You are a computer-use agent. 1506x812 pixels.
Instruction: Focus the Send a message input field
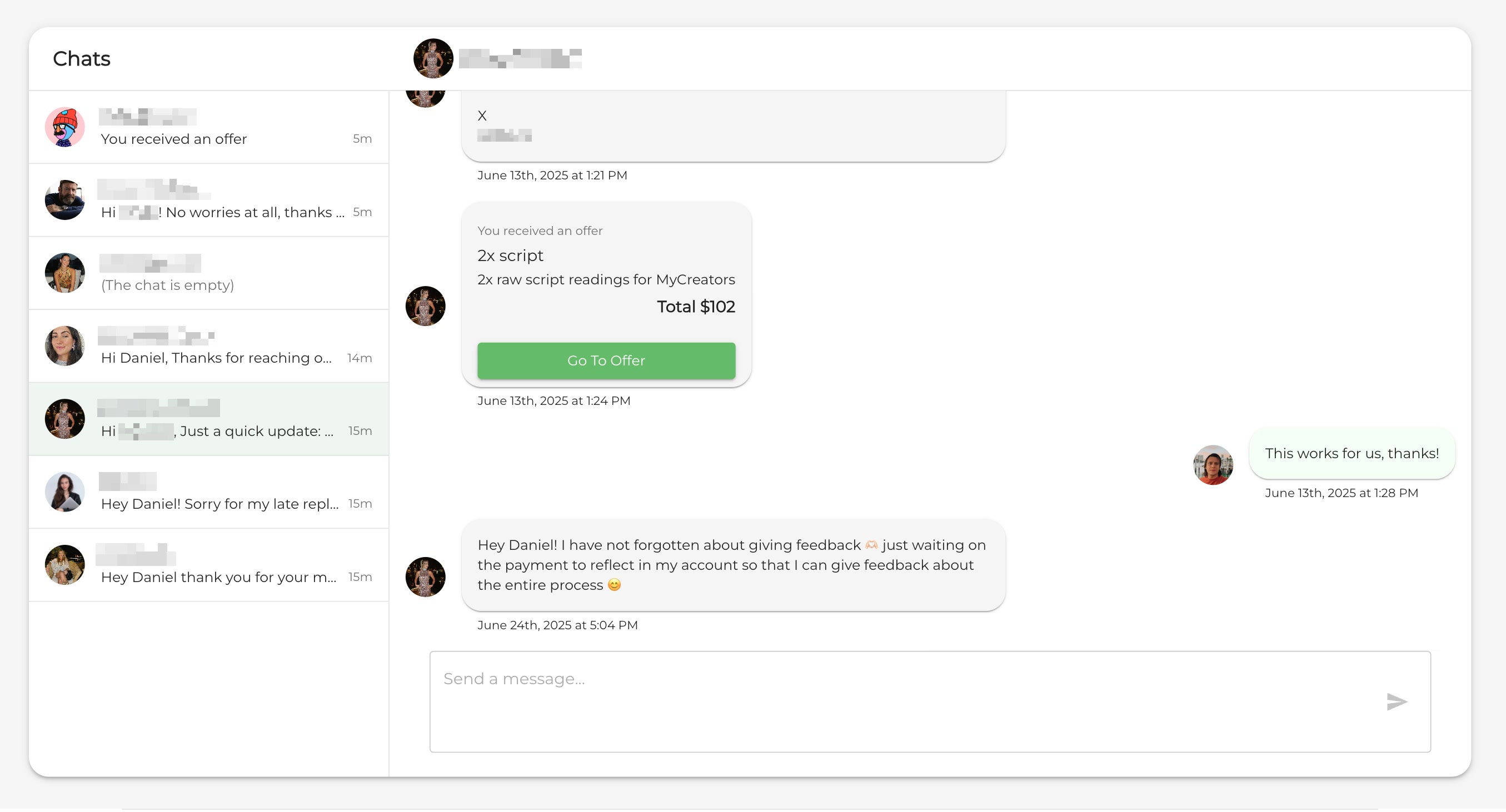[x=930, y=701]
